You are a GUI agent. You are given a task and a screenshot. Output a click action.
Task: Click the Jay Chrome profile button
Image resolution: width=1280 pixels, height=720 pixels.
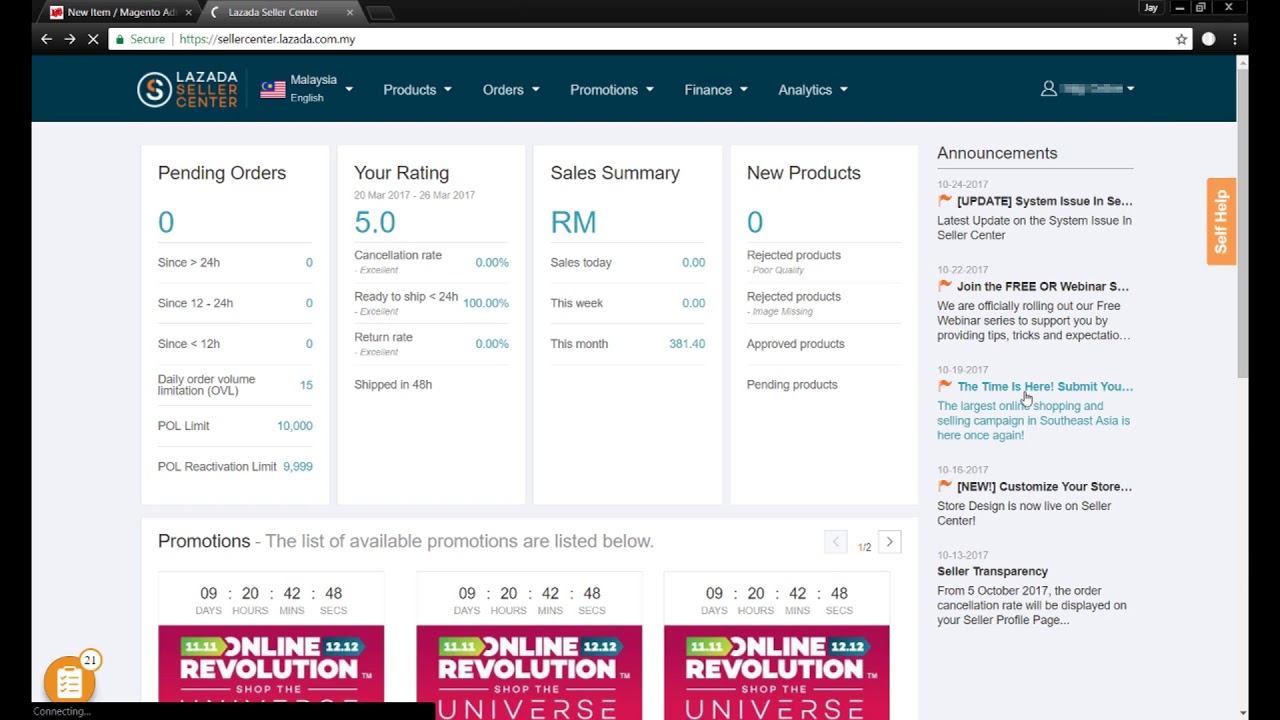(1151, 8)
